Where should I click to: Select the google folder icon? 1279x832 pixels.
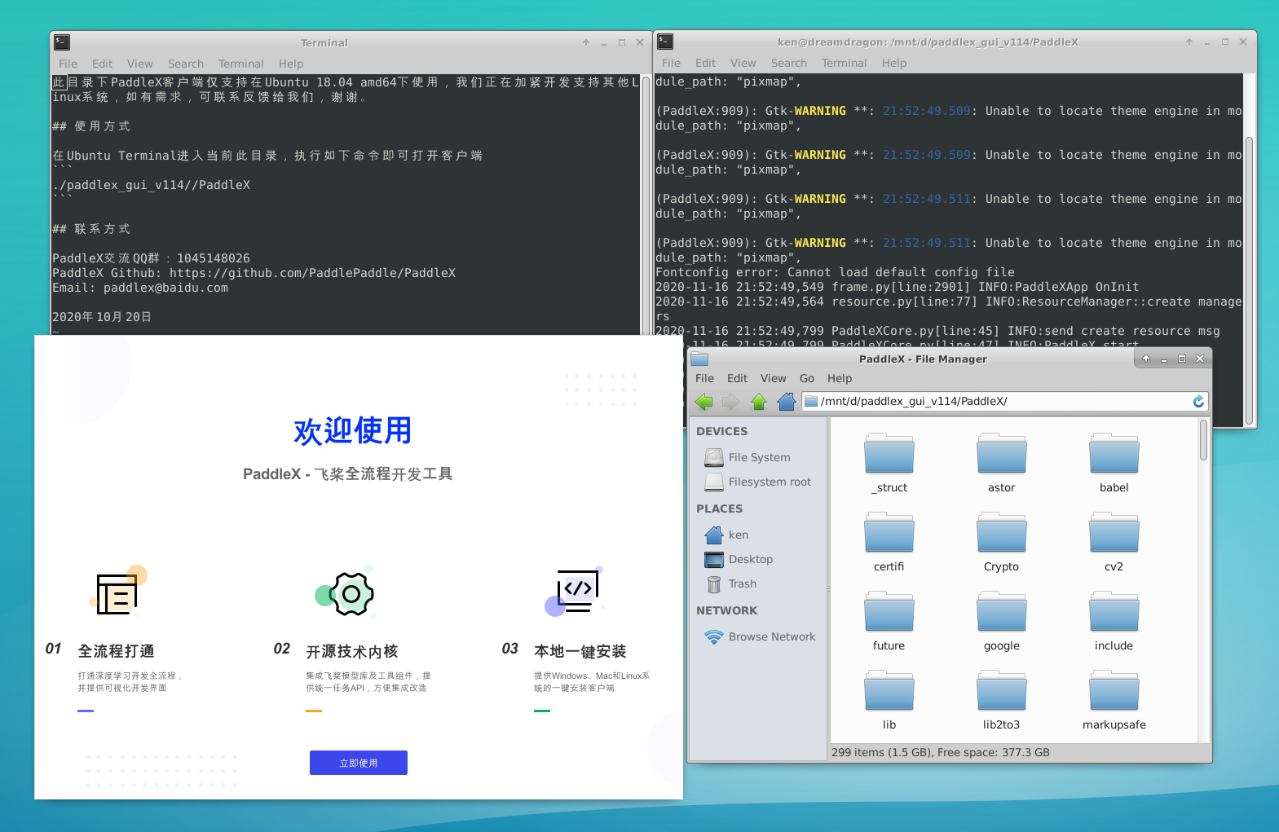click(x=1001, y=612)
